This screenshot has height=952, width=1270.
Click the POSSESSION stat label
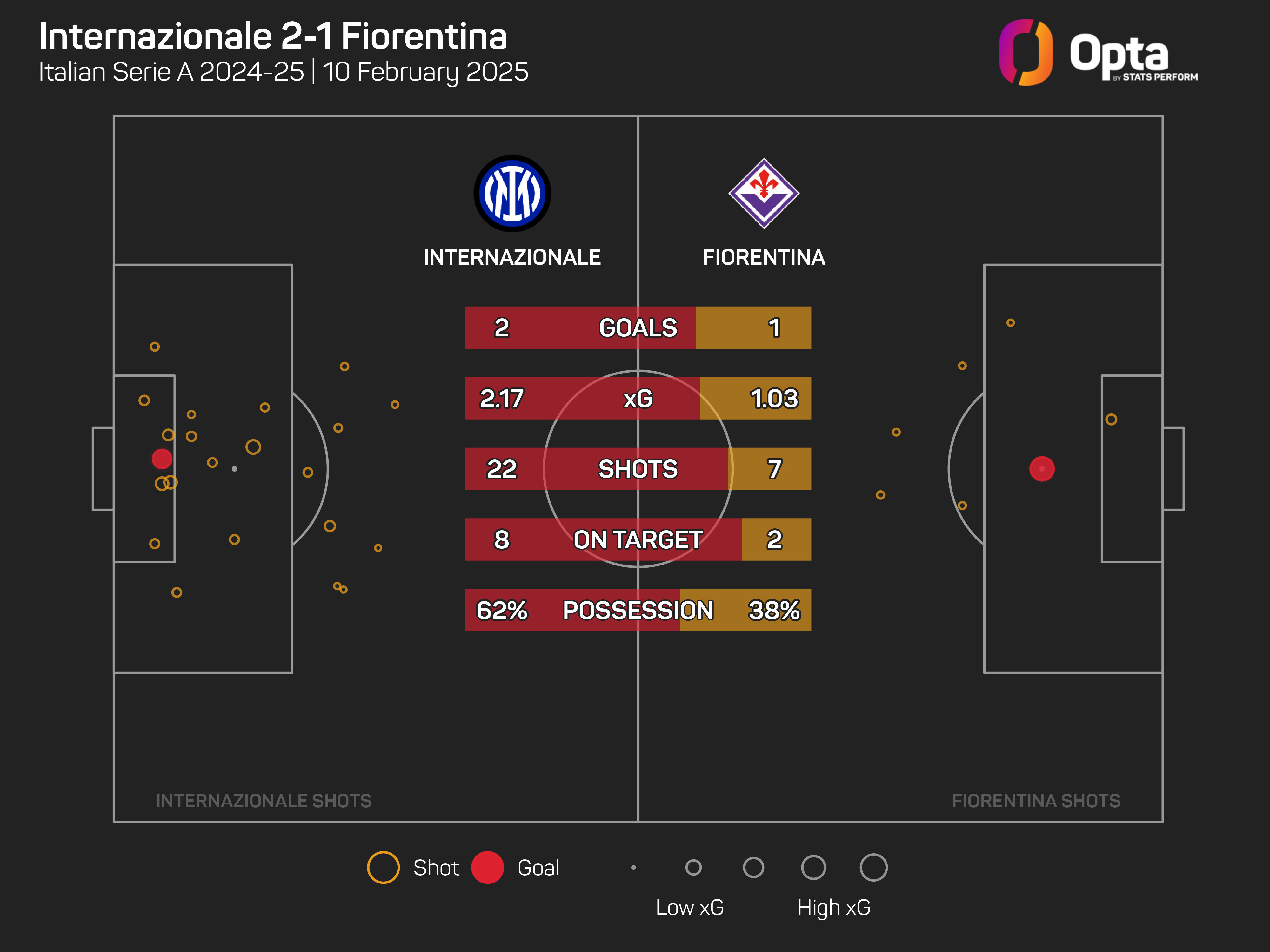(638, 610)
